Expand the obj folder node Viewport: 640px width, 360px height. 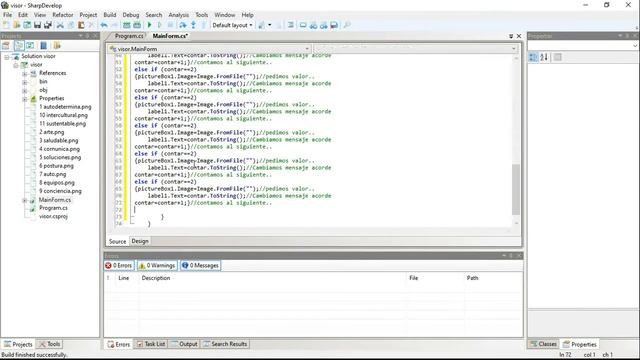25,91
